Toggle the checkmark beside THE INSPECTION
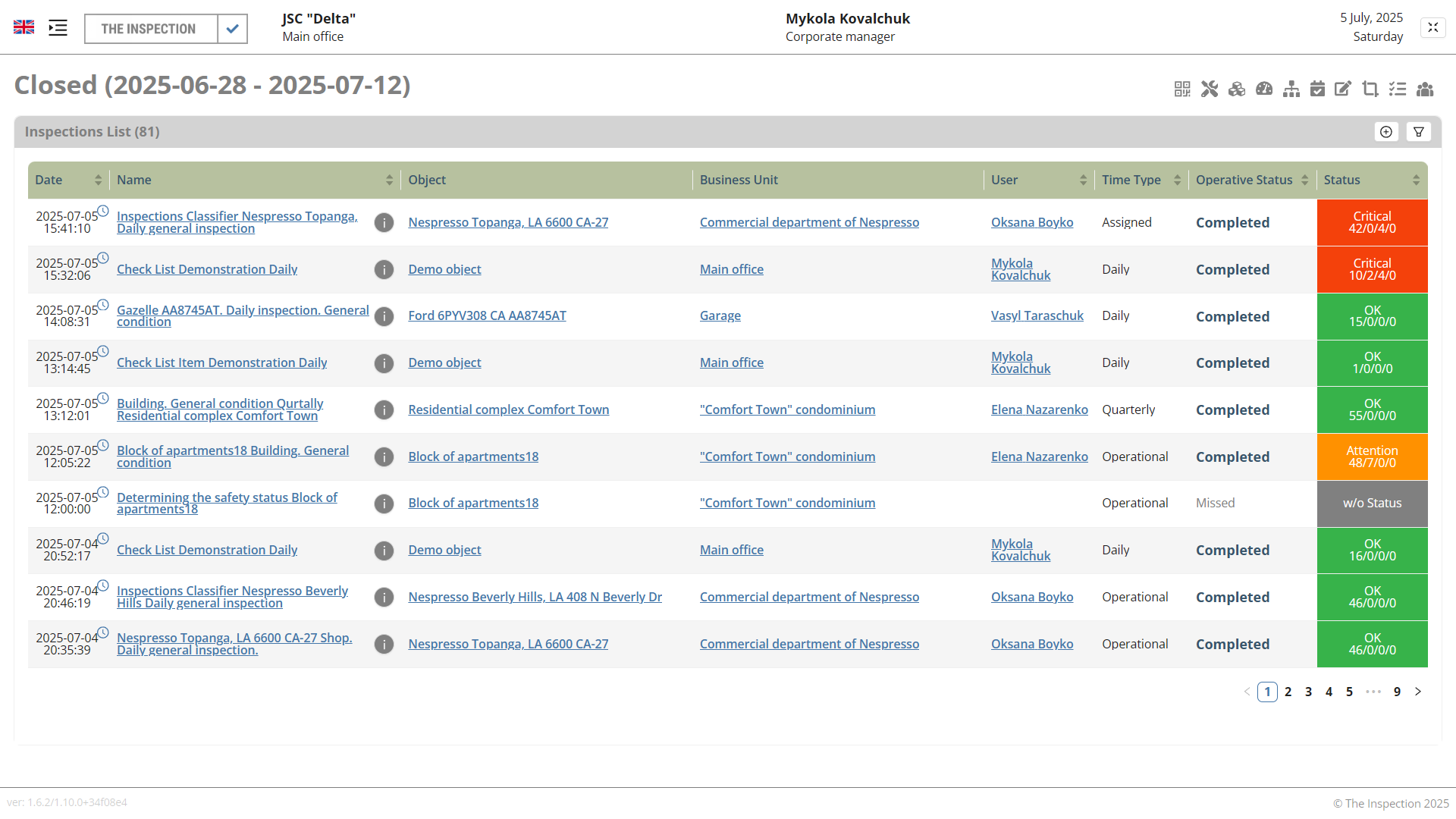Viewport: 1456px width, 819px height. (233, 29)
